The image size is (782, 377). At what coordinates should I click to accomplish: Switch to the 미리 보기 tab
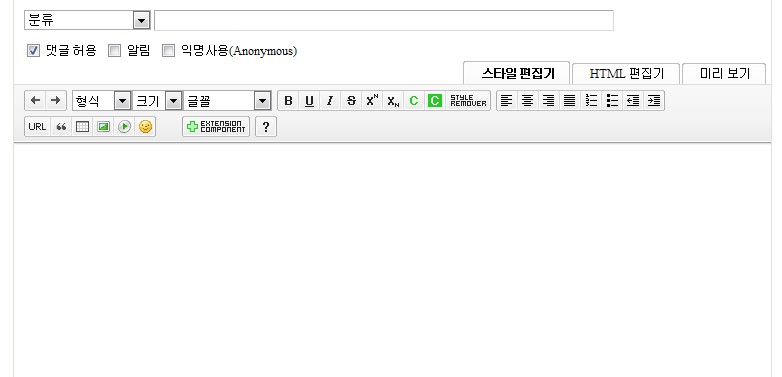click(x=724, y=74)
